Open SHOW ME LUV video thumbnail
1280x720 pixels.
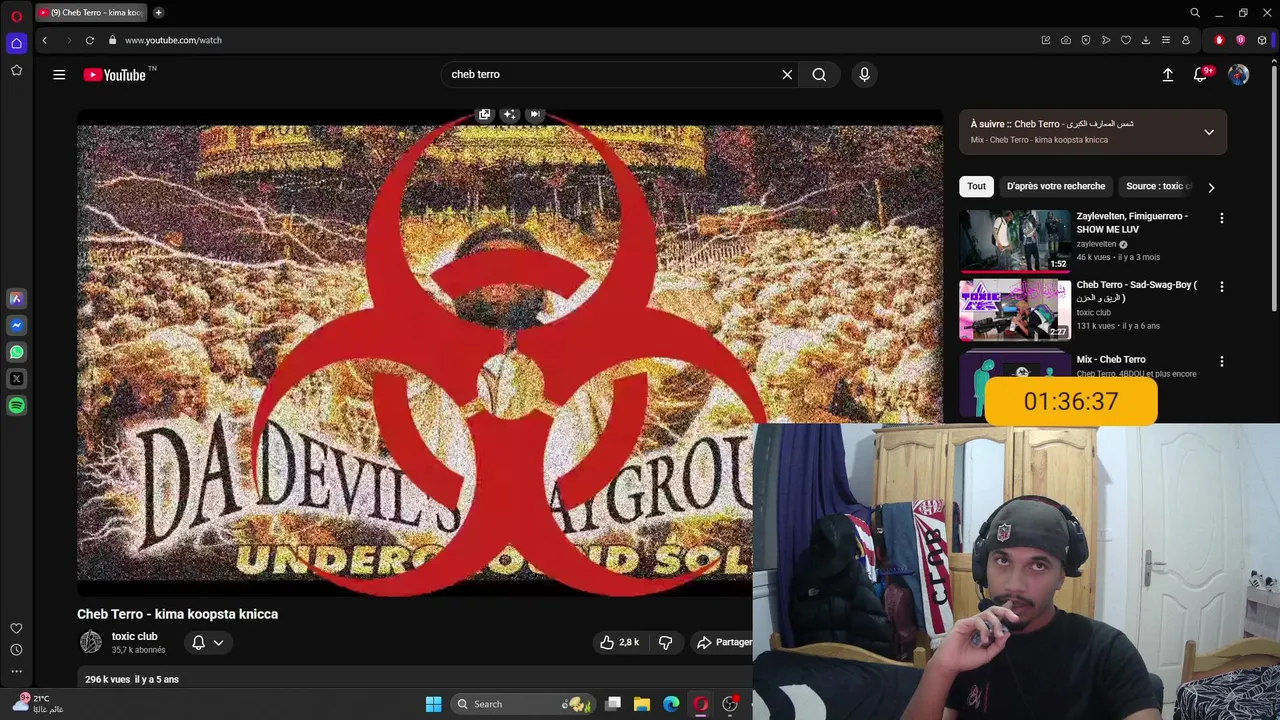(1014, 241)
